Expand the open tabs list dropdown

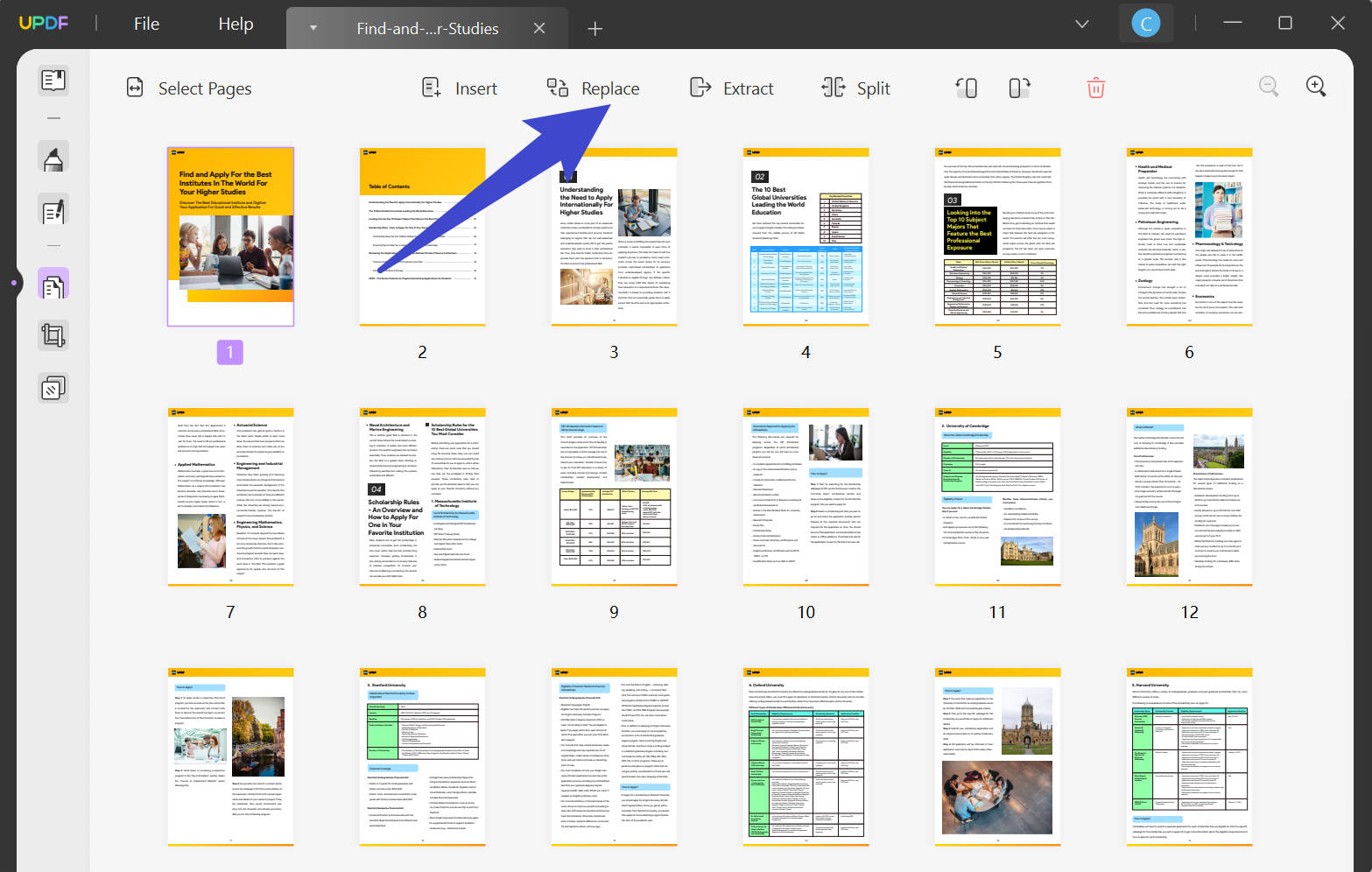(x=1081, y=25)
